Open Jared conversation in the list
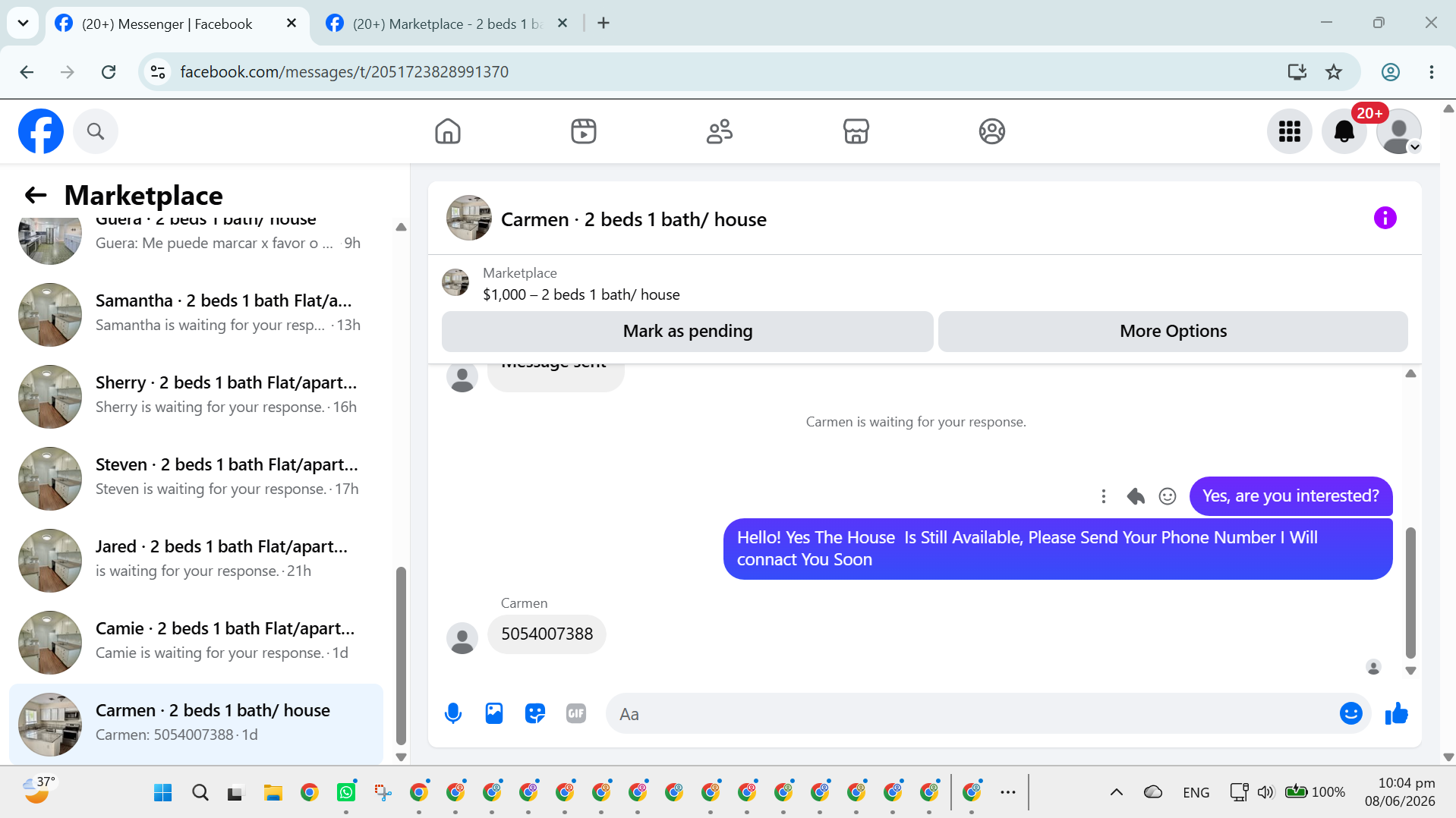Screen dimensions: 1456x818 click(196, 561)
